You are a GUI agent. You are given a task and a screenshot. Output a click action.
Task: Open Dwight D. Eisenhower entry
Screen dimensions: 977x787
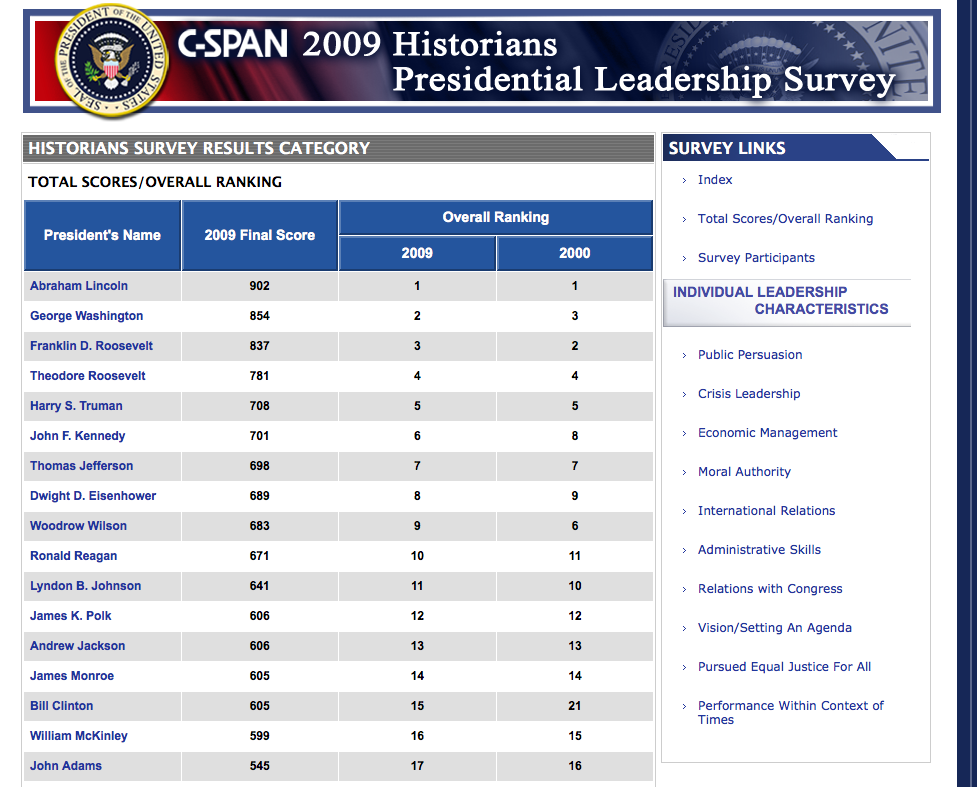pos(93,495)
